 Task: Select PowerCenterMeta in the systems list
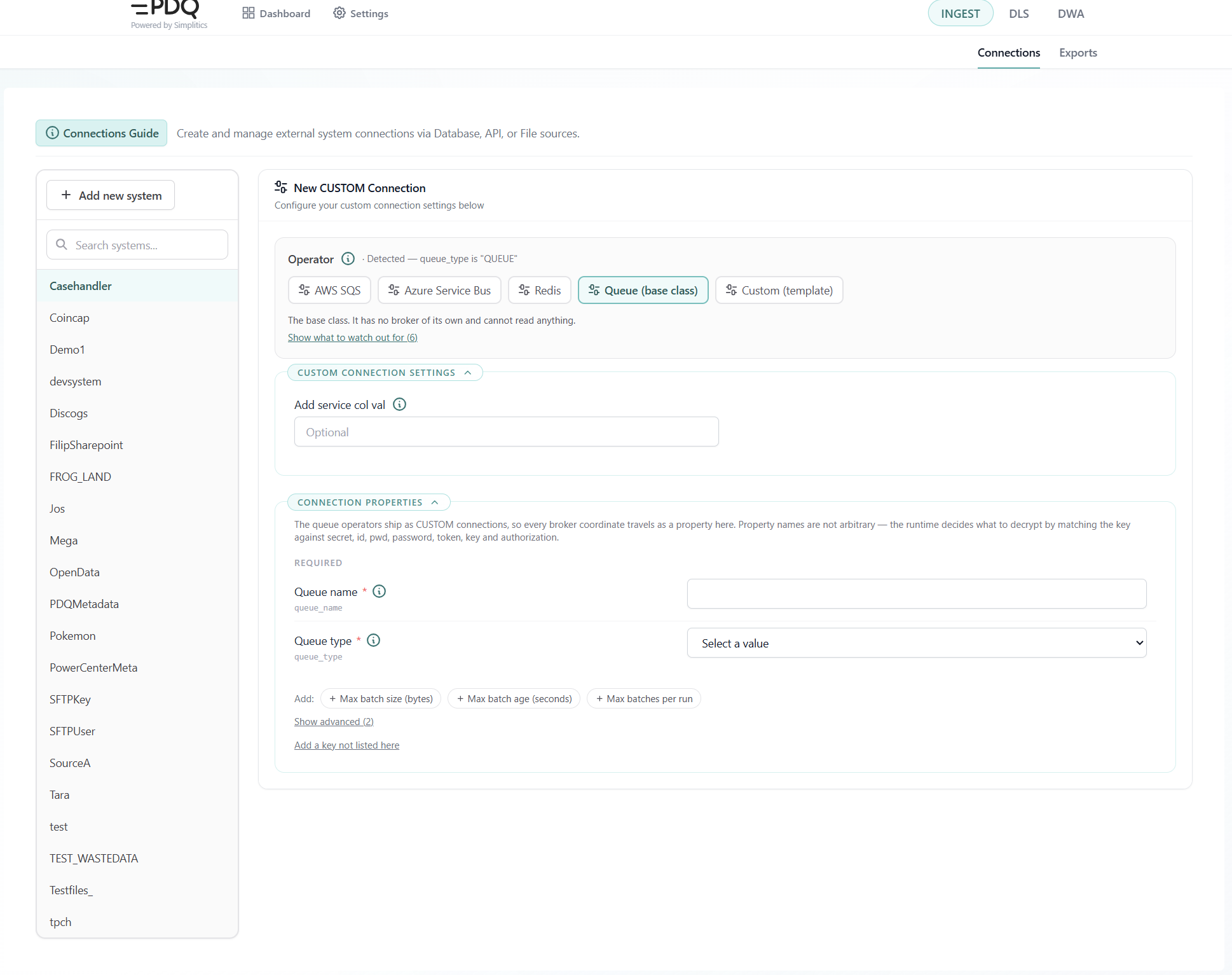[x=137, y=667]
